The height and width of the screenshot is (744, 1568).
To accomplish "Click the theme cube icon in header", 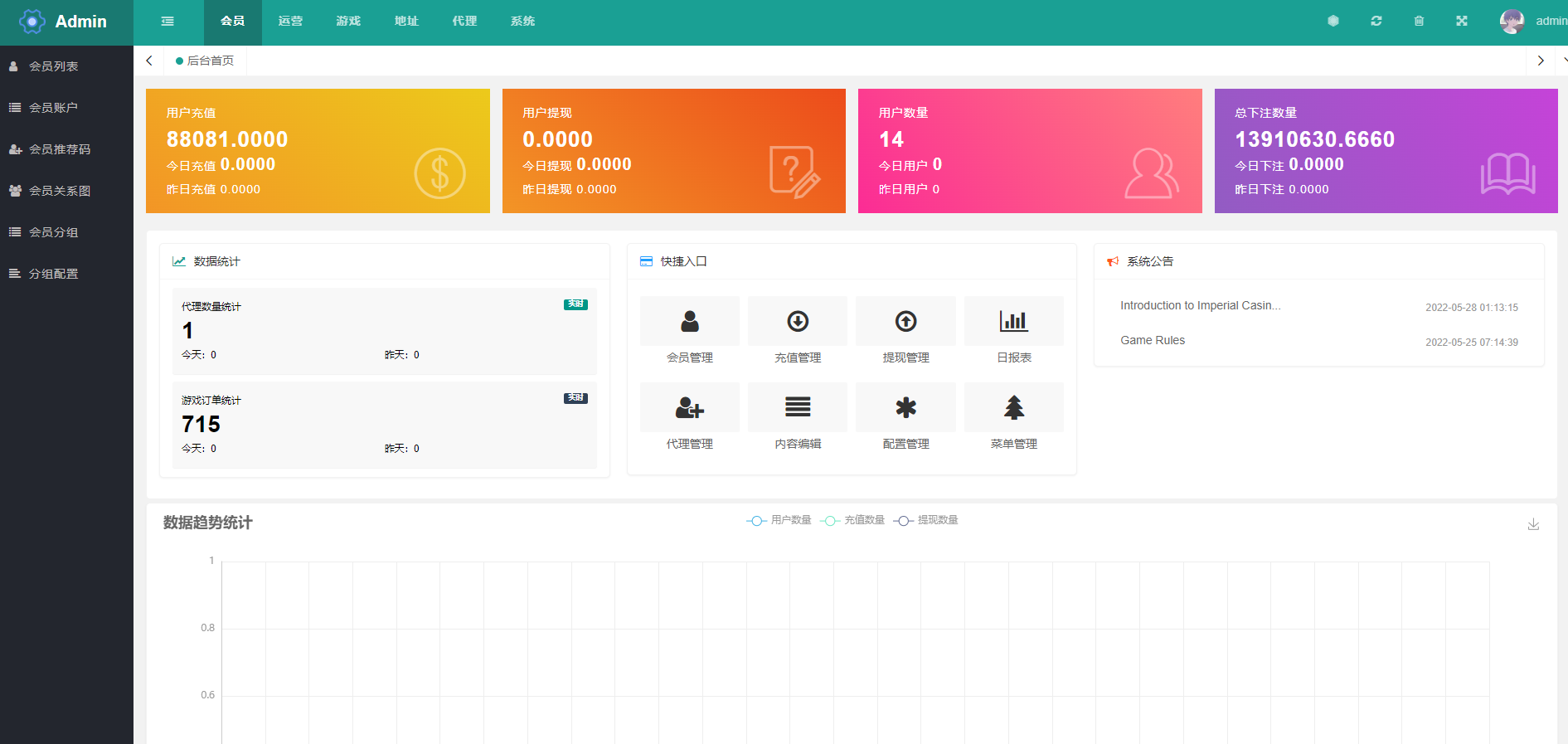I will point(1333,22).
